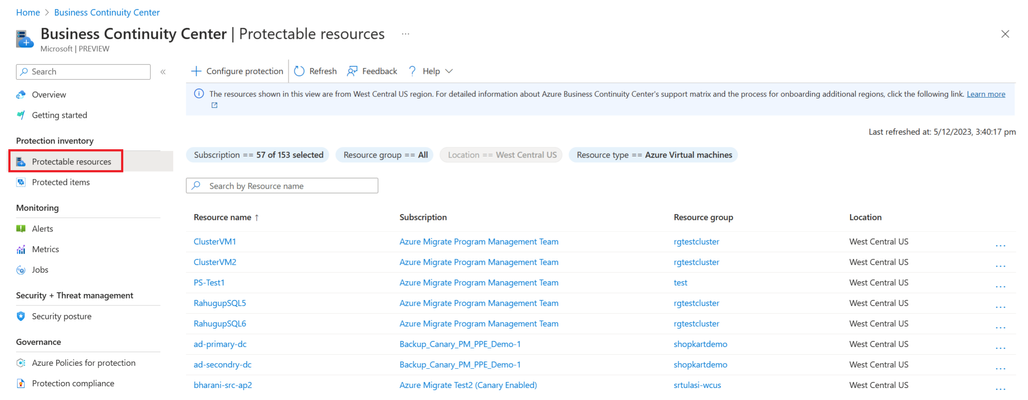Open the ellipsis menu next to the page title
The width and height of the screenshot is (1028, 400).
tap(406, 34)
